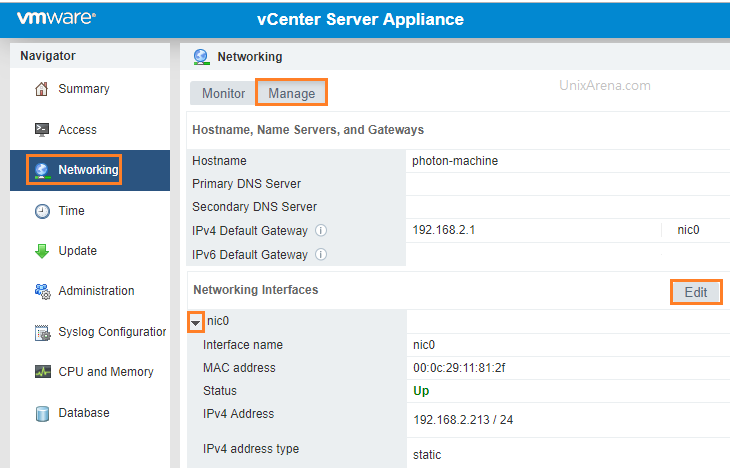
Task: Click the IPv4 address type label
Action: 250,448
